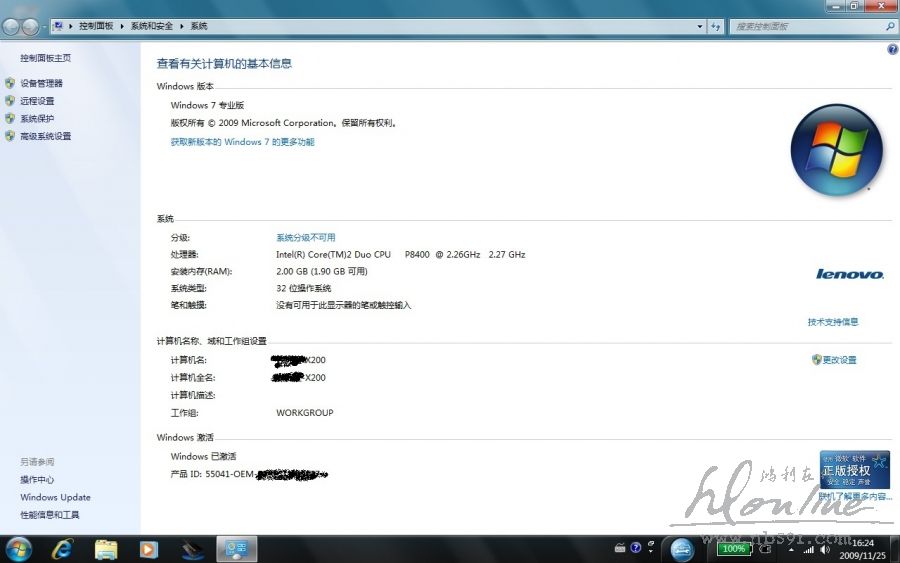
Task: Open 性能信息和工具 link
Action: click(x=50, y=515)
